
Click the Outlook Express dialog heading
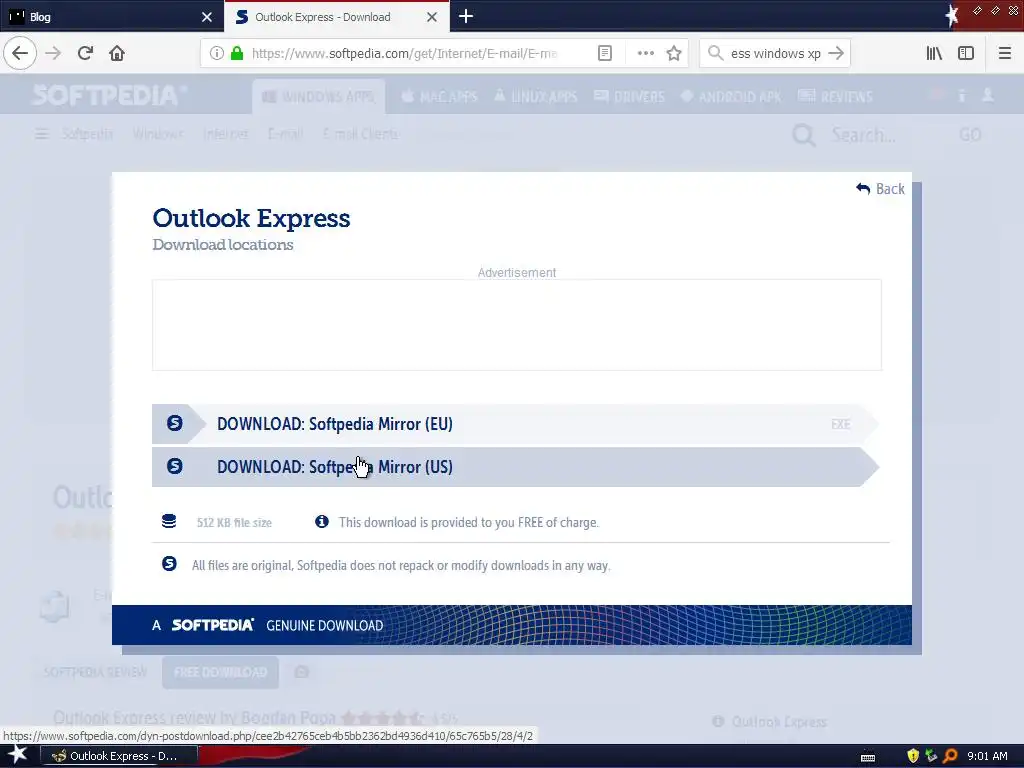[x=251, y=218]
